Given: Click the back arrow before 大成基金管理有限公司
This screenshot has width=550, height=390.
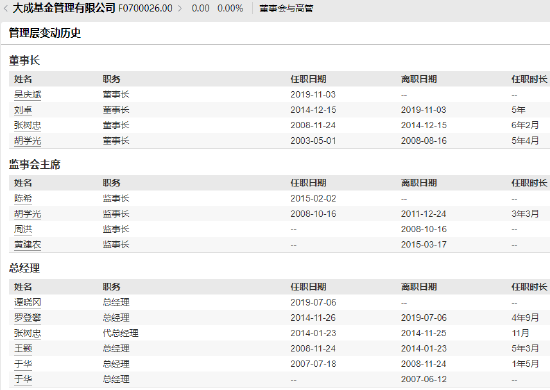Looking at the screenshot, I should (x=5, y=8).
